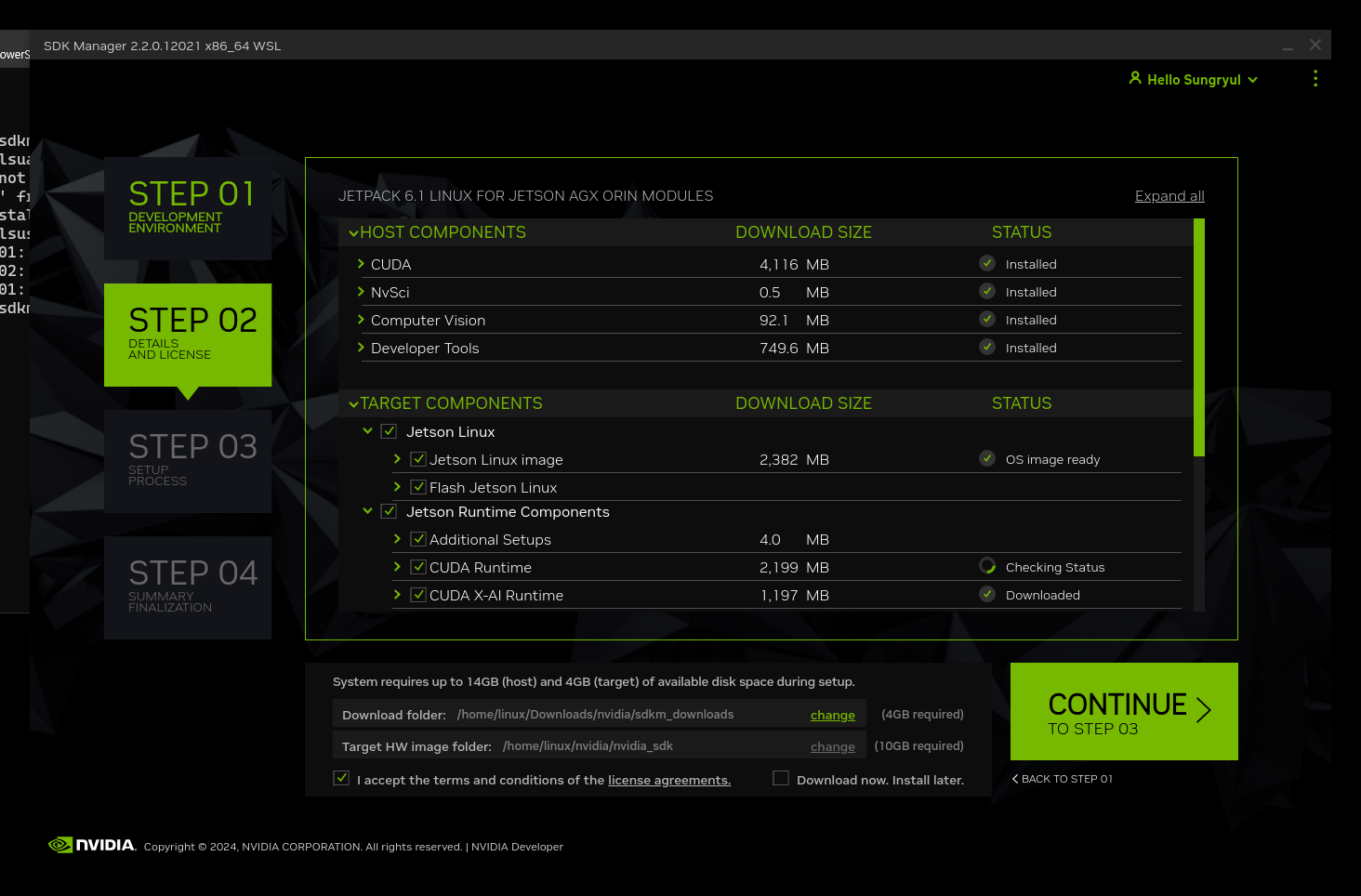The height and width of the screenshot is (896, 1361).
Task: Click the 2,382 MB Jetson Linux image size
Action: pos(794,459)
